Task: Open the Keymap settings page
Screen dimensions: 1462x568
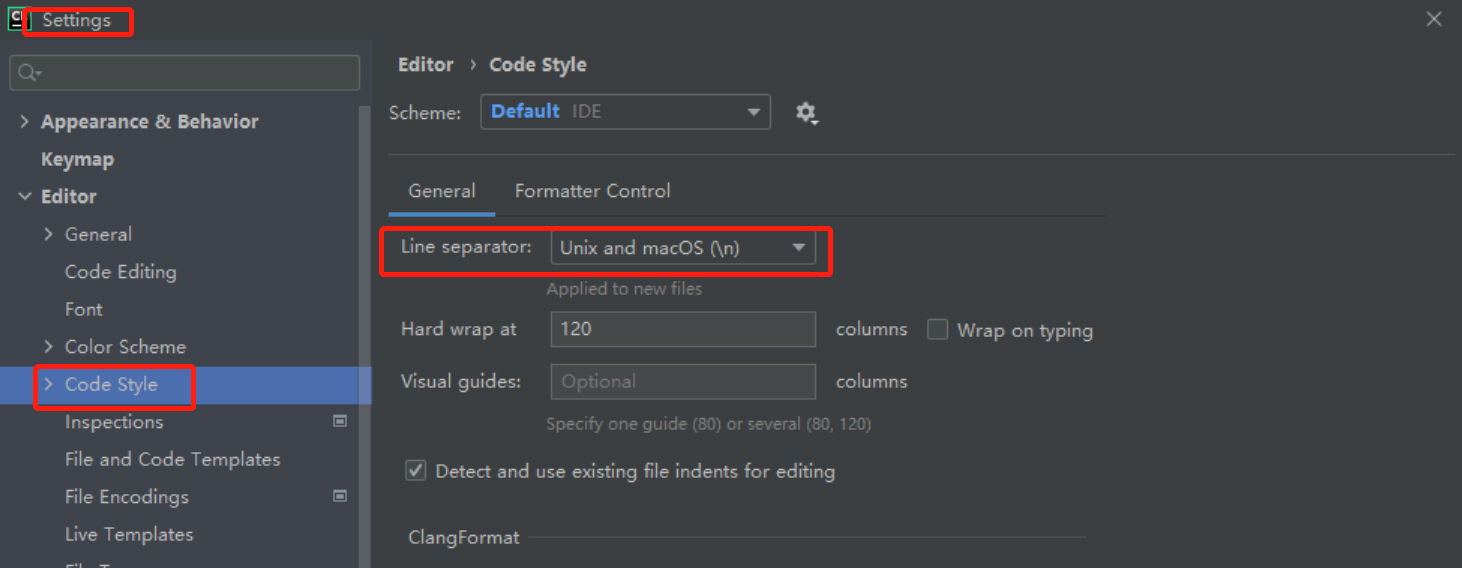Action: (77, 159)
